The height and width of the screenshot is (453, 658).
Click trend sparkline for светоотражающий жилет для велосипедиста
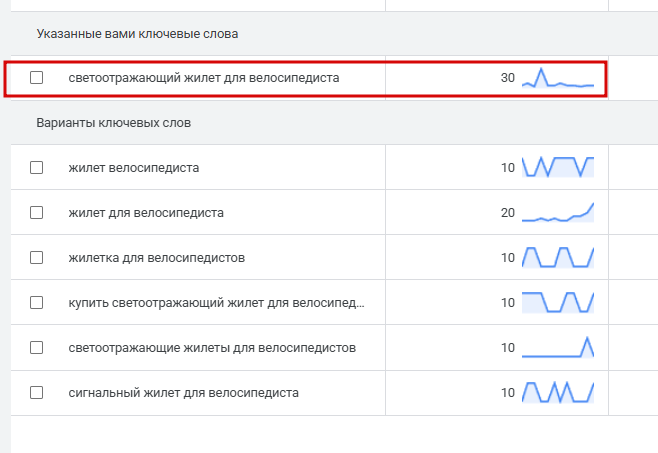(558, 79)
